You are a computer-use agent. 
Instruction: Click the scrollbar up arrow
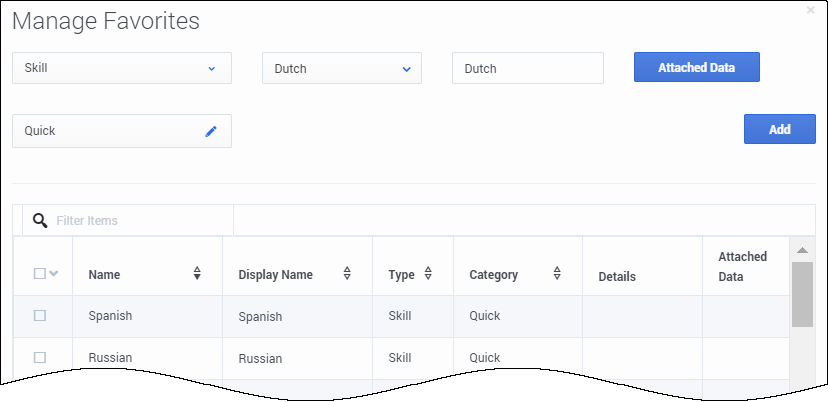pyautogui.click(x=802, y=250)
